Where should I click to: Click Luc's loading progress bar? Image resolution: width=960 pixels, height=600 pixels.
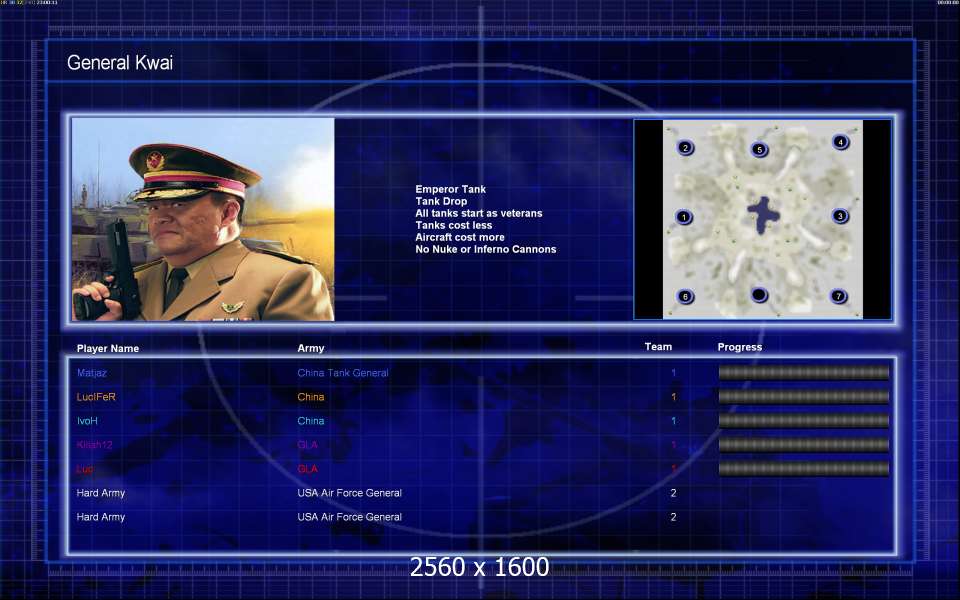coord(803,469)
